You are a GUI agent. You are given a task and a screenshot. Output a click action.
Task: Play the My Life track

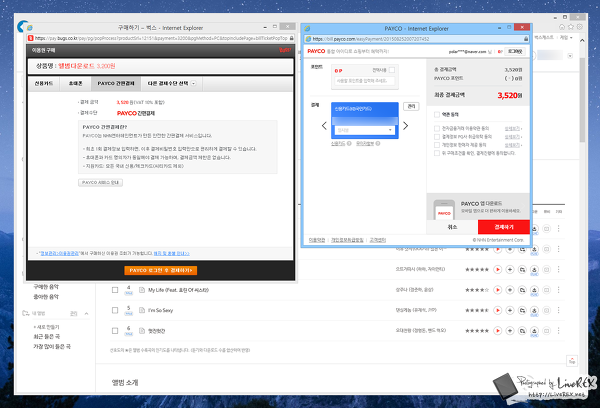497,290
